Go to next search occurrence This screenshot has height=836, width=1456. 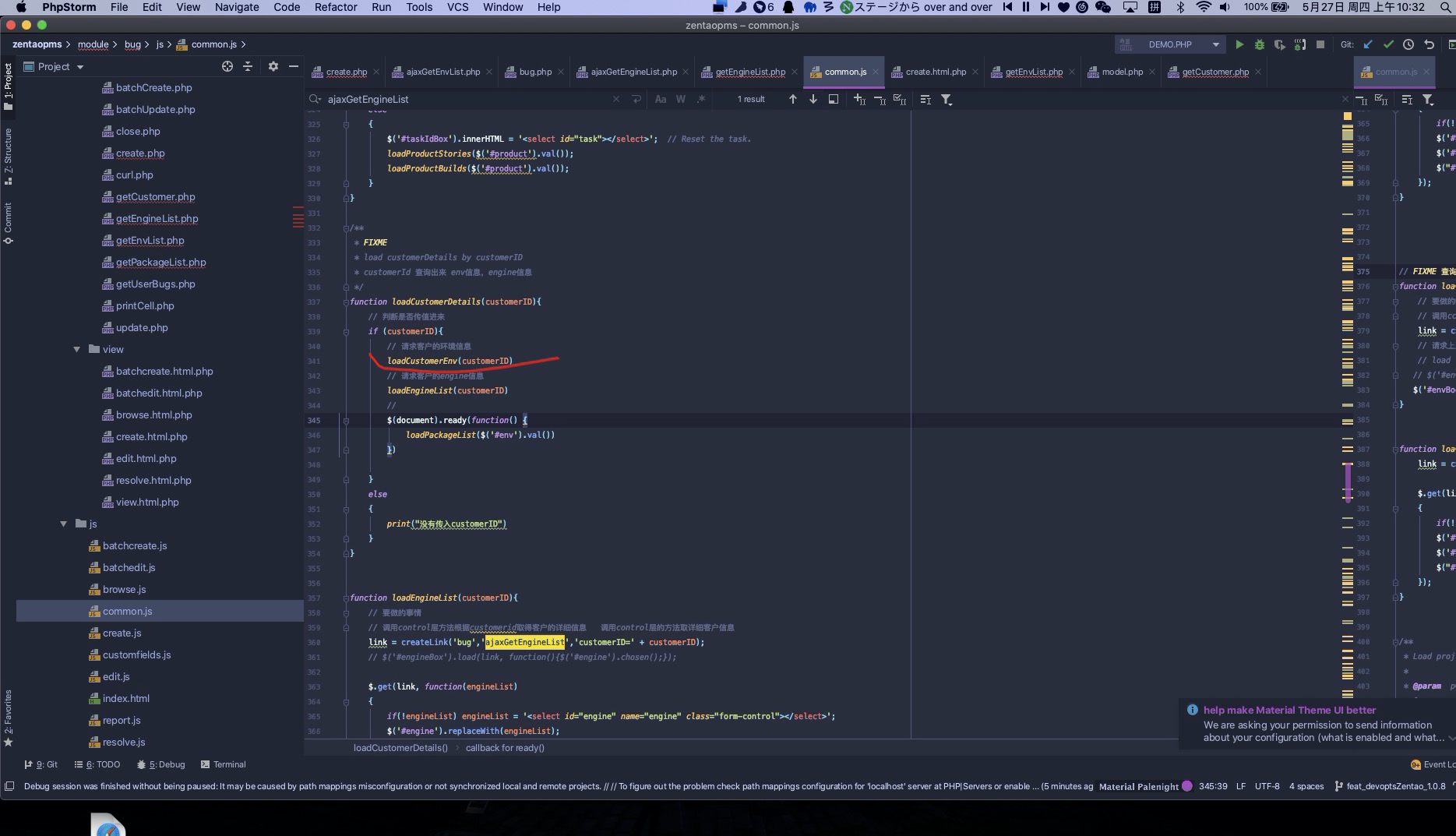click(813, 99)
